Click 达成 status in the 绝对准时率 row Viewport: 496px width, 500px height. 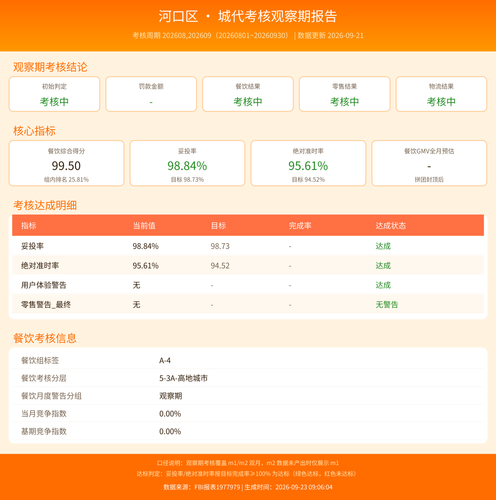click(383, 266)
